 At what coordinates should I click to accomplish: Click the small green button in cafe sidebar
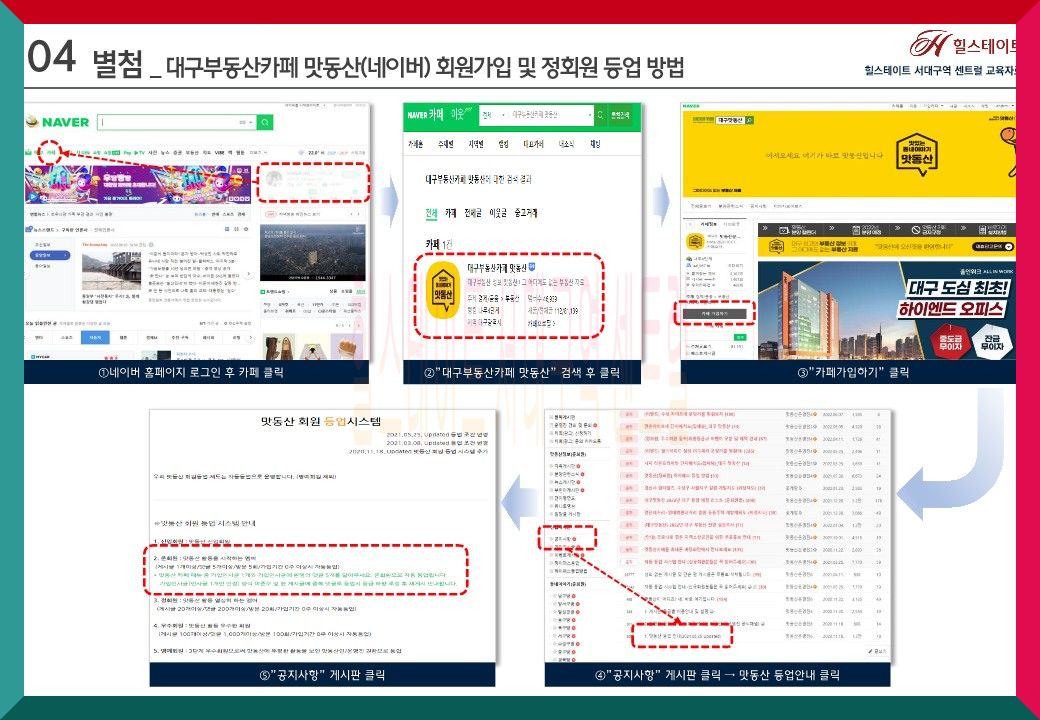click(x=740, y=337)
